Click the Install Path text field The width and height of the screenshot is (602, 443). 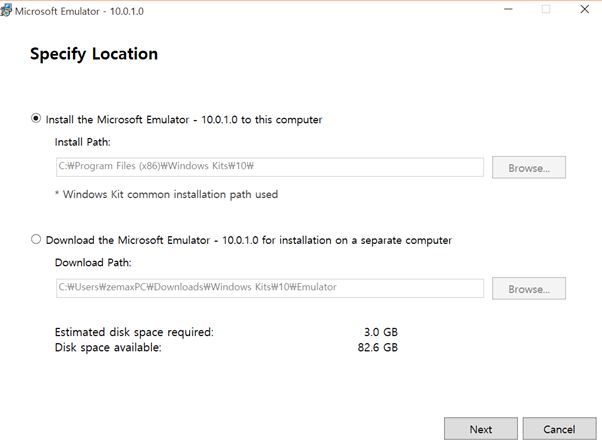(269, 167)
